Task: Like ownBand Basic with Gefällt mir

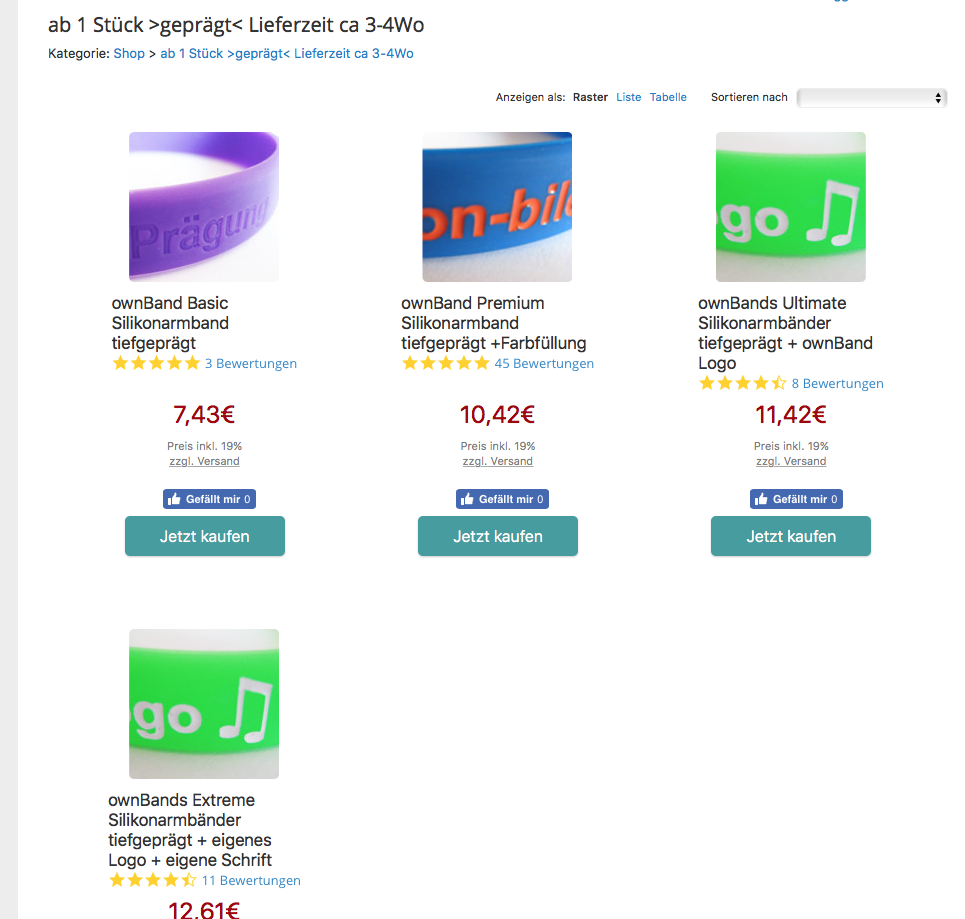Action: (210, 499)
